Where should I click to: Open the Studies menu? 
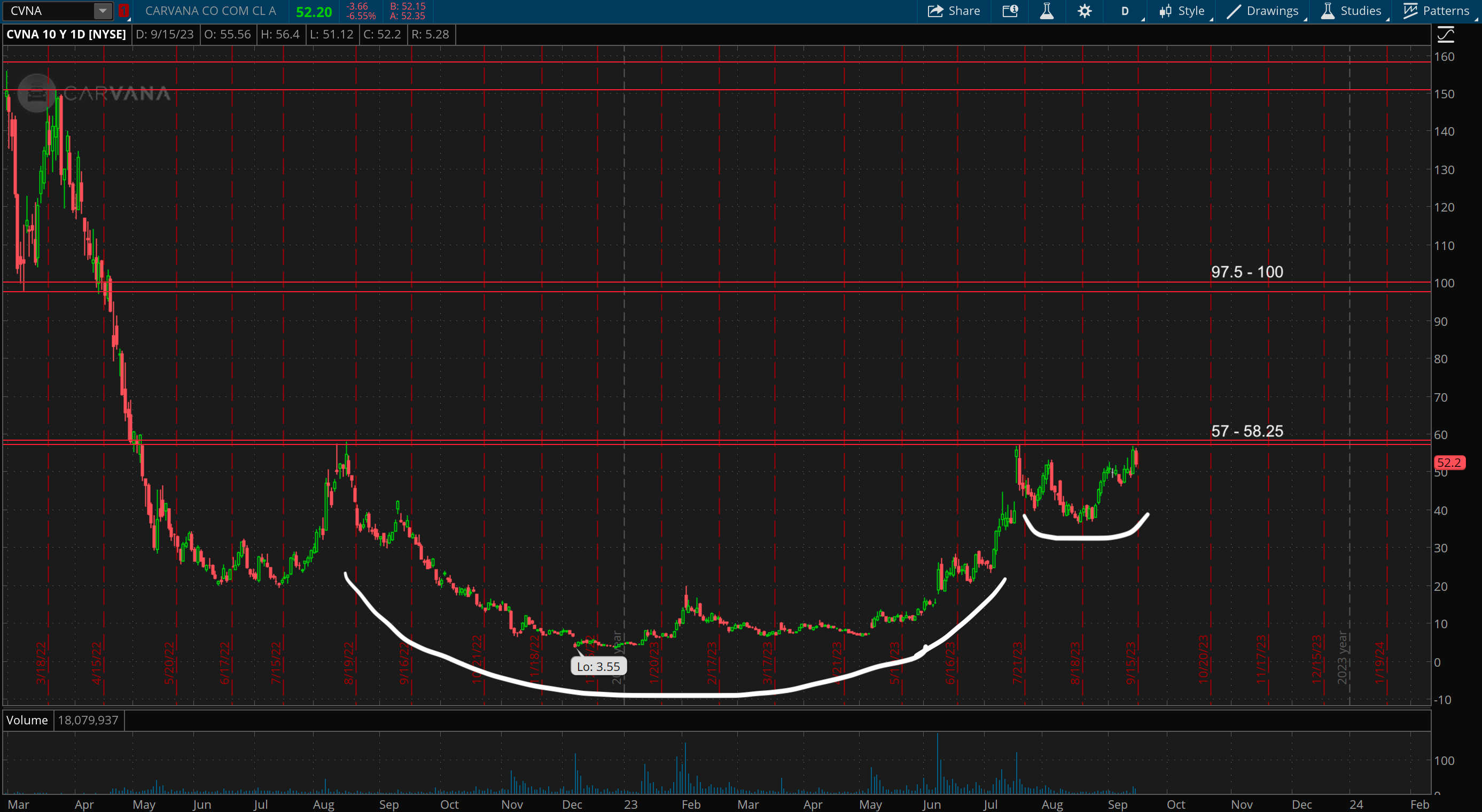(1352, 10)
